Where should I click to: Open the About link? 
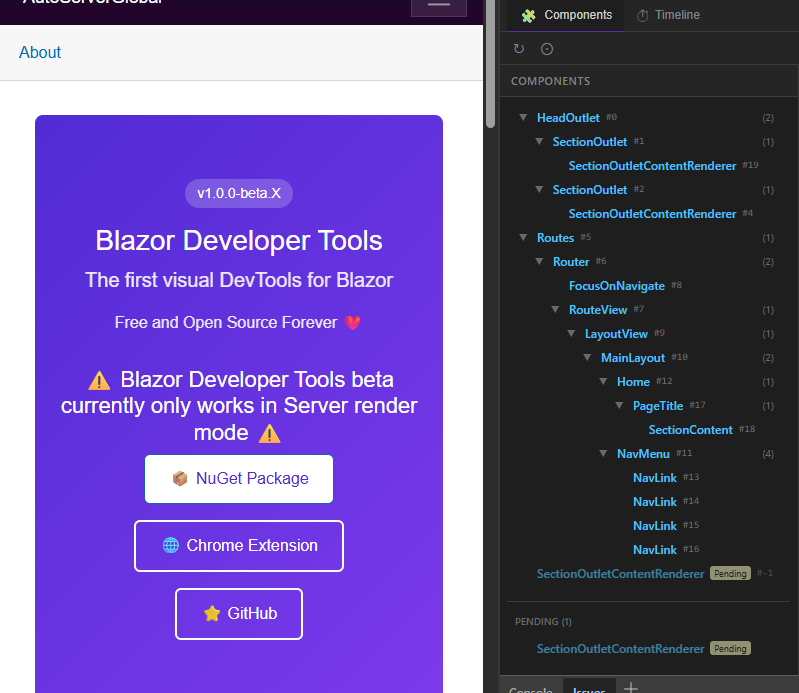point(40,52)
